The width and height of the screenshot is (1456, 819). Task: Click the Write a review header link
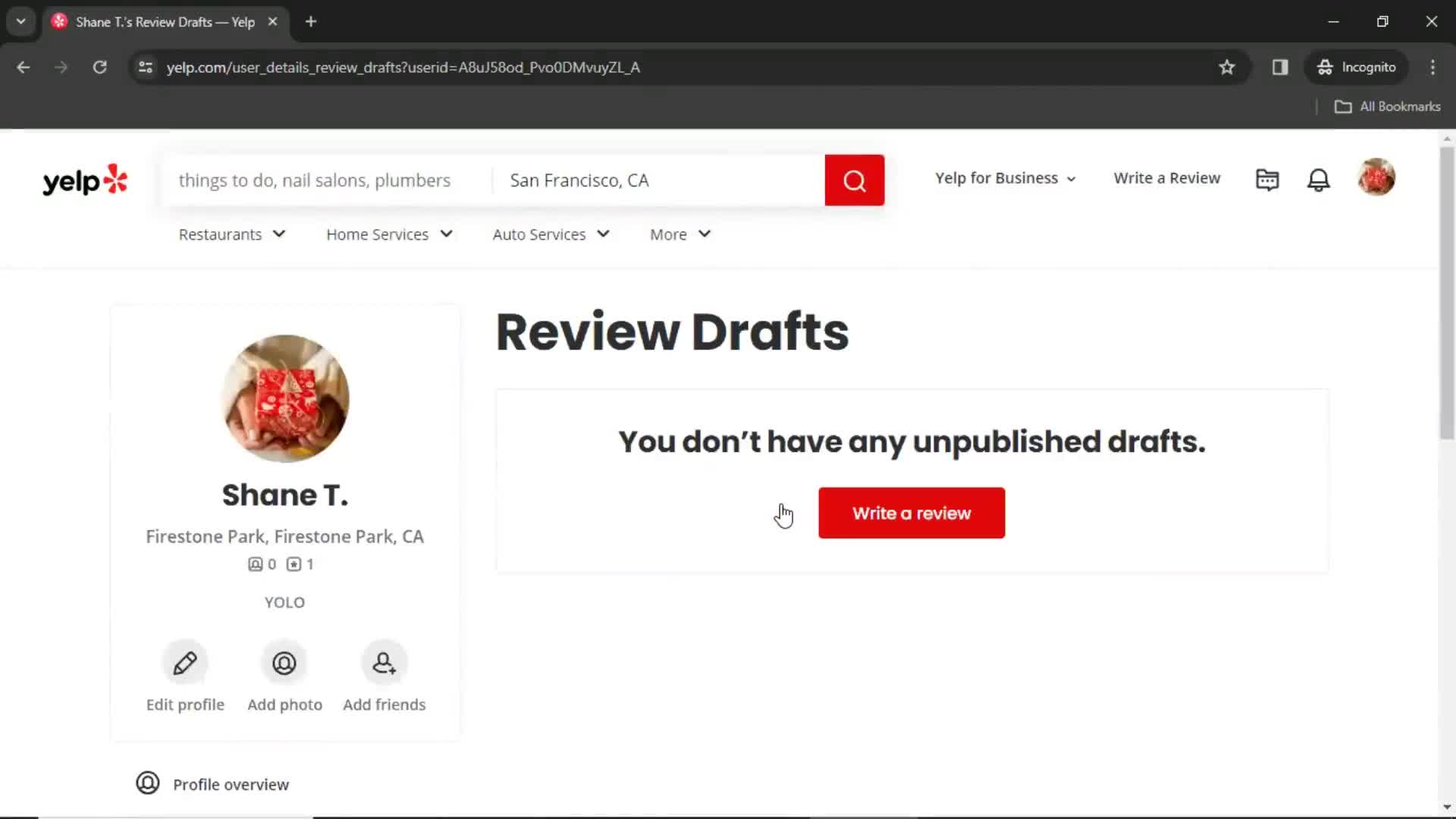[x=1167, y=177]
